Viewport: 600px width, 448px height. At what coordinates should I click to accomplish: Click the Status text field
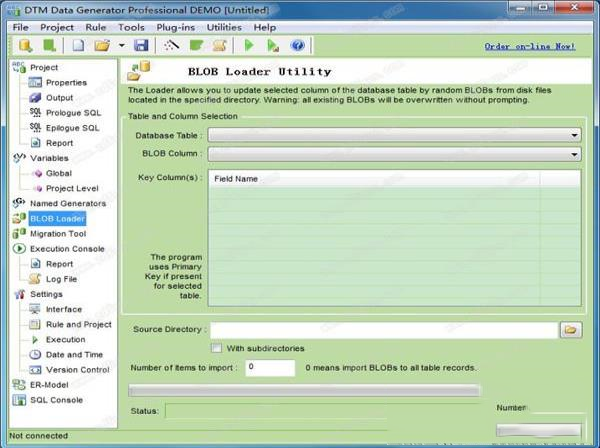click(x=322, y=411)
